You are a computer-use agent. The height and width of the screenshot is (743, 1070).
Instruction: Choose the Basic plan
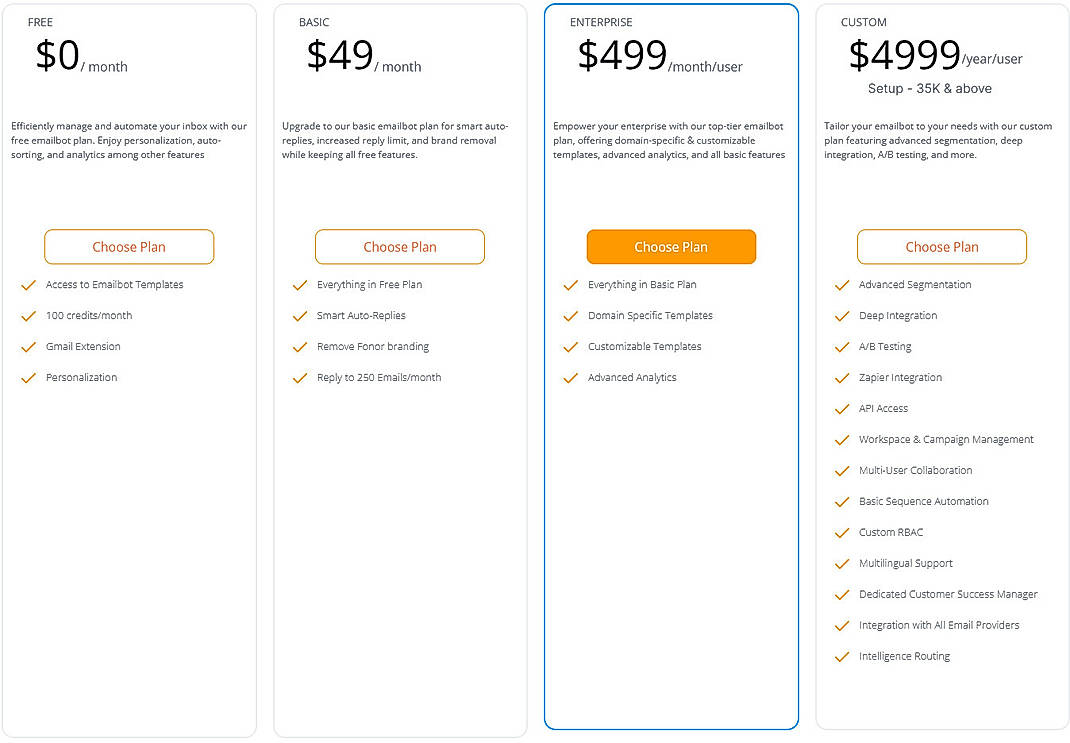click(400, 247)
